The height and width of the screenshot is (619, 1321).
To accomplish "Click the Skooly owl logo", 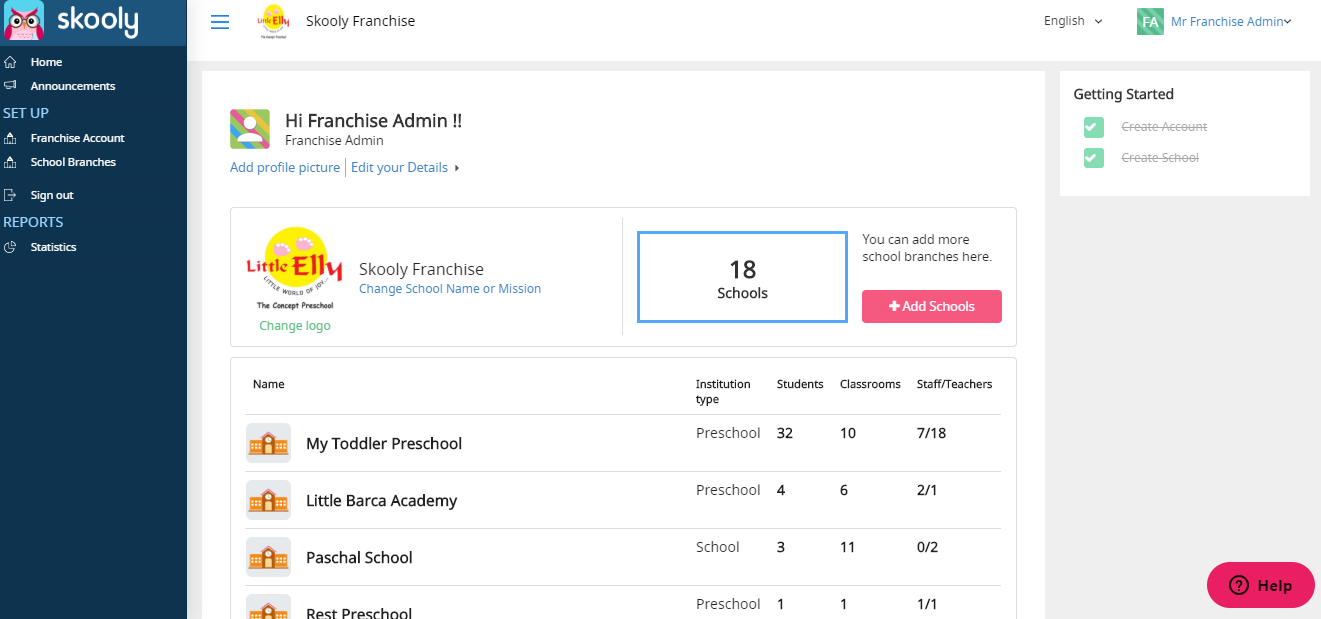I will (24, 21).
